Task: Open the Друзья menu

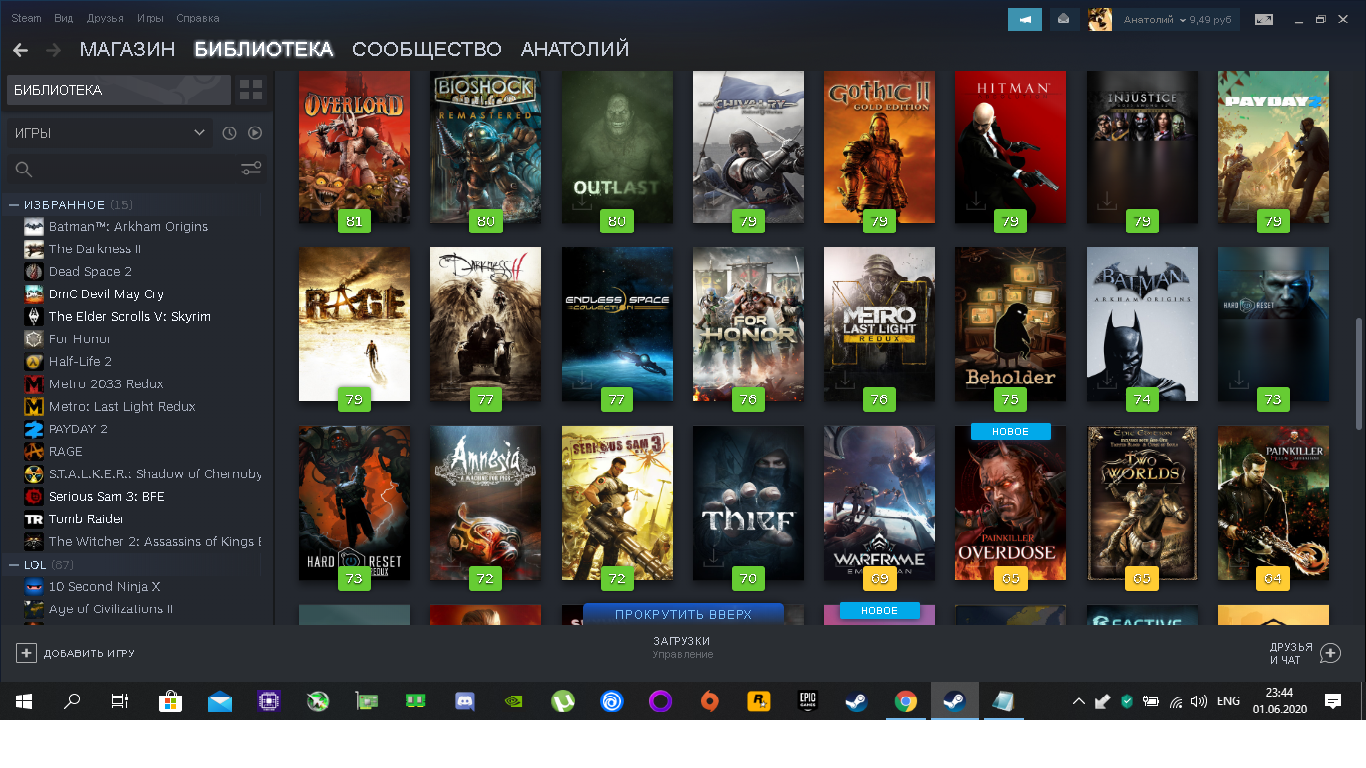Action: 105,19
